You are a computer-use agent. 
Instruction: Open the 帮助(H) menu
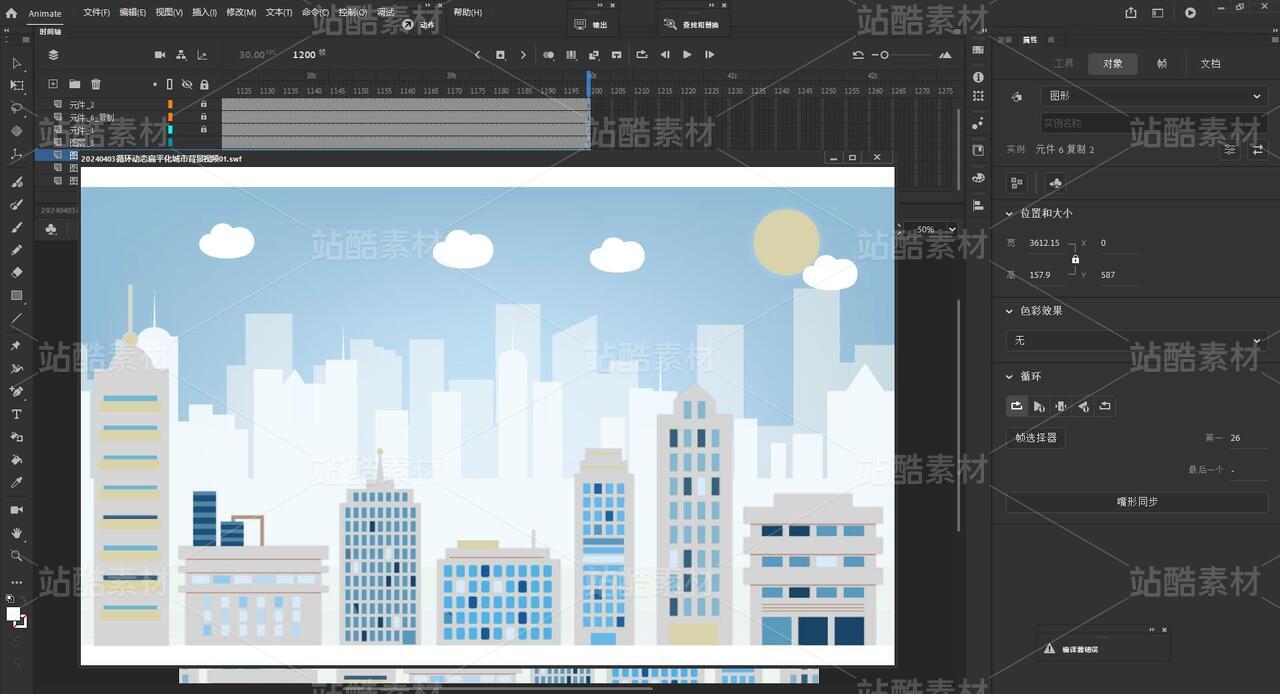467,12
